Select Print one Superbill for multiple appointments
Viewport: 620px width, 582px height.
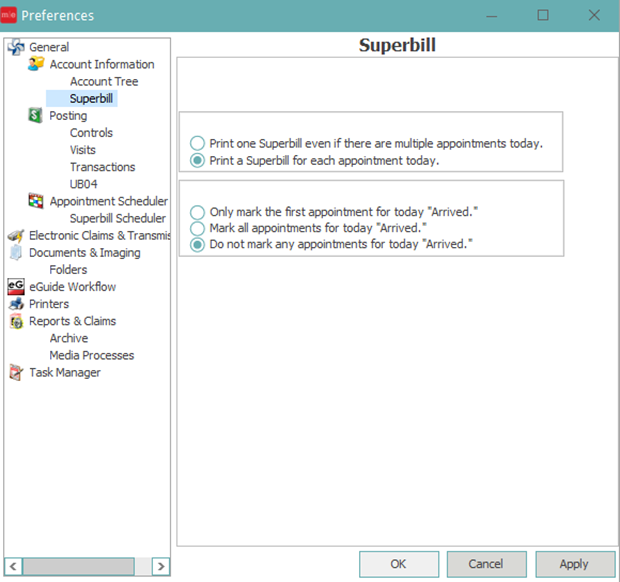[x=198, y=143]
